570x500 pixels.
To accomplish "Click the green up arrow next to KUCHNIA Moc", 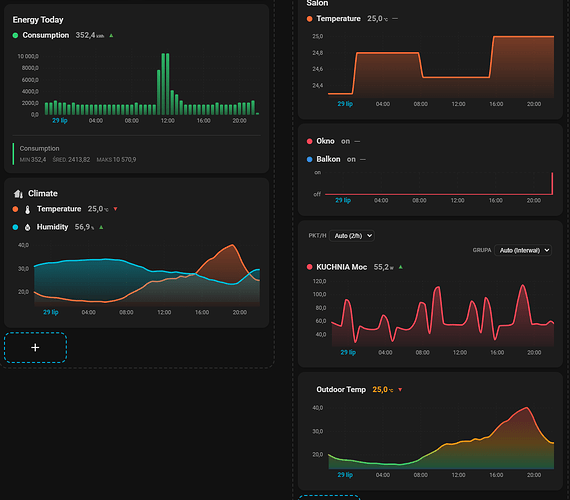I will point(401,267).
